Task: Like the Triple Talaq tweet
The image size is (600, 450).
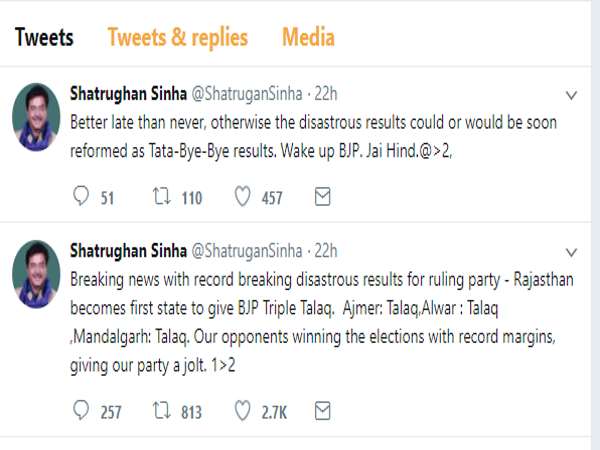Action: [x=241, y=410]
